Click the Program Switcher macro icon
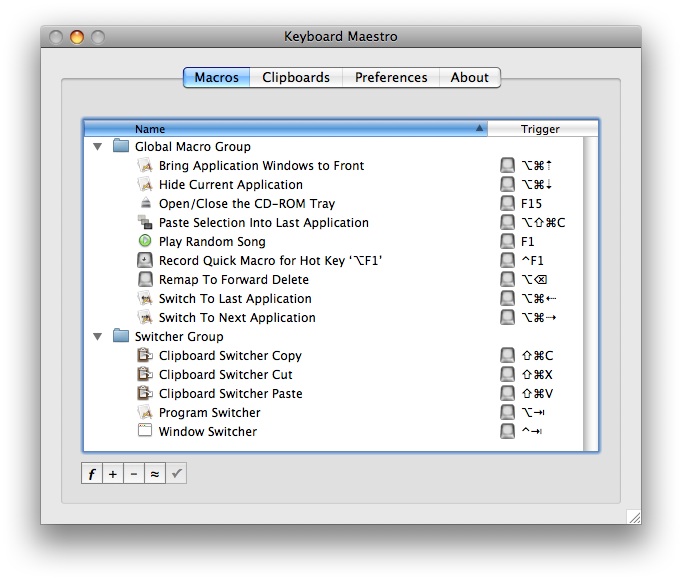682x580 pixels. point(145,412)
